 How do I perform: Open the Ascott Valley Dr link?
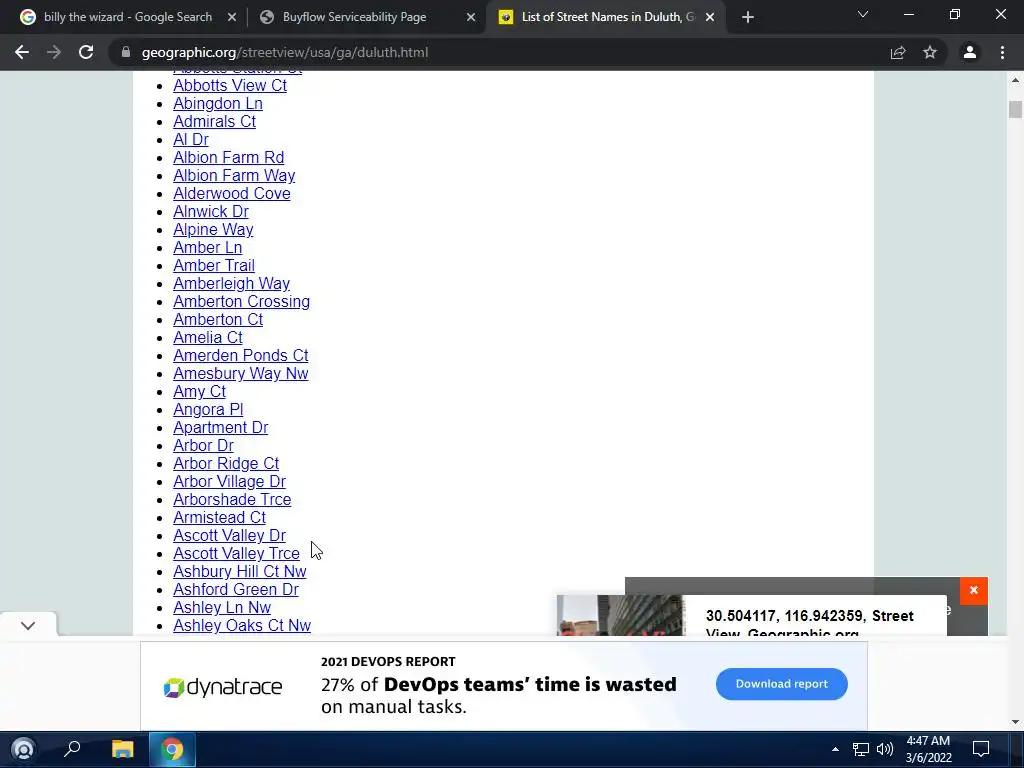[229, 536]
